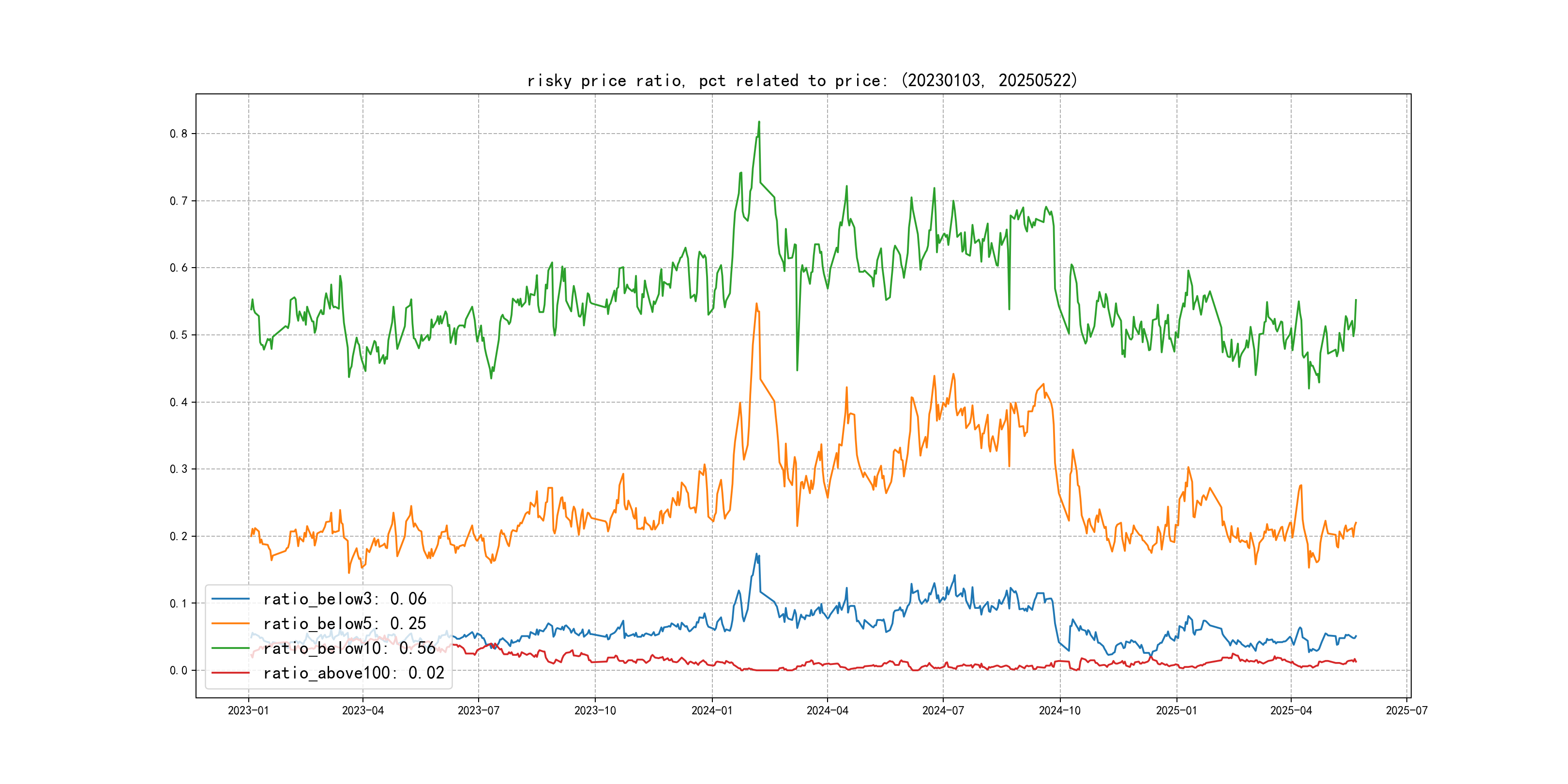This screenshot has width=1568, height=784.
Task: Select the ratio_below5 legend label
Action: (x=345, y=624)
